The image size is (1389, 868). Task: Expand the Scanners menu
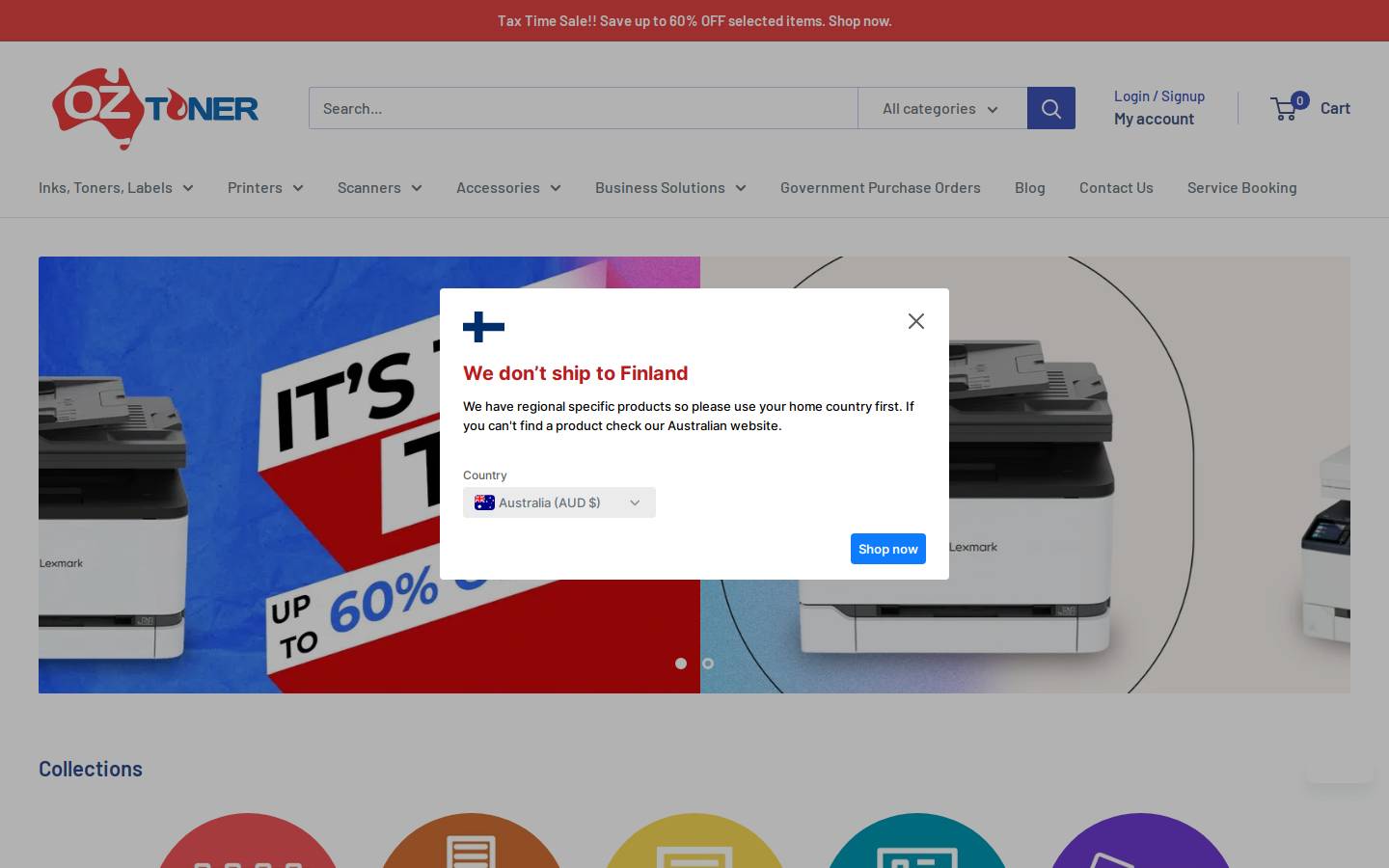(x=380, y=188)
